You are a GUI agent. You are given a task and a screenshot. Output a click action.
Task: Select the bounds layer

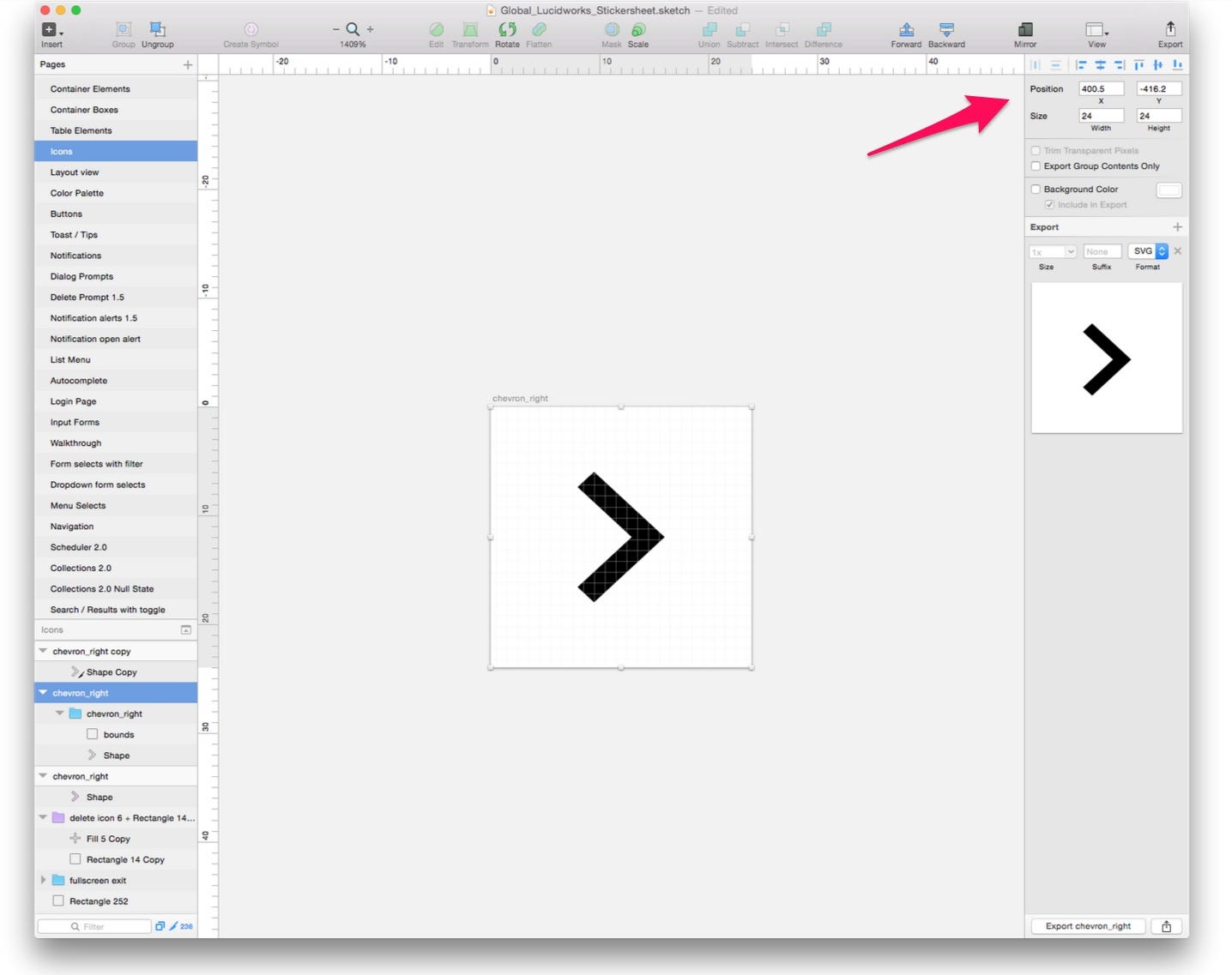pyautogui.click(x=116, y=735)
